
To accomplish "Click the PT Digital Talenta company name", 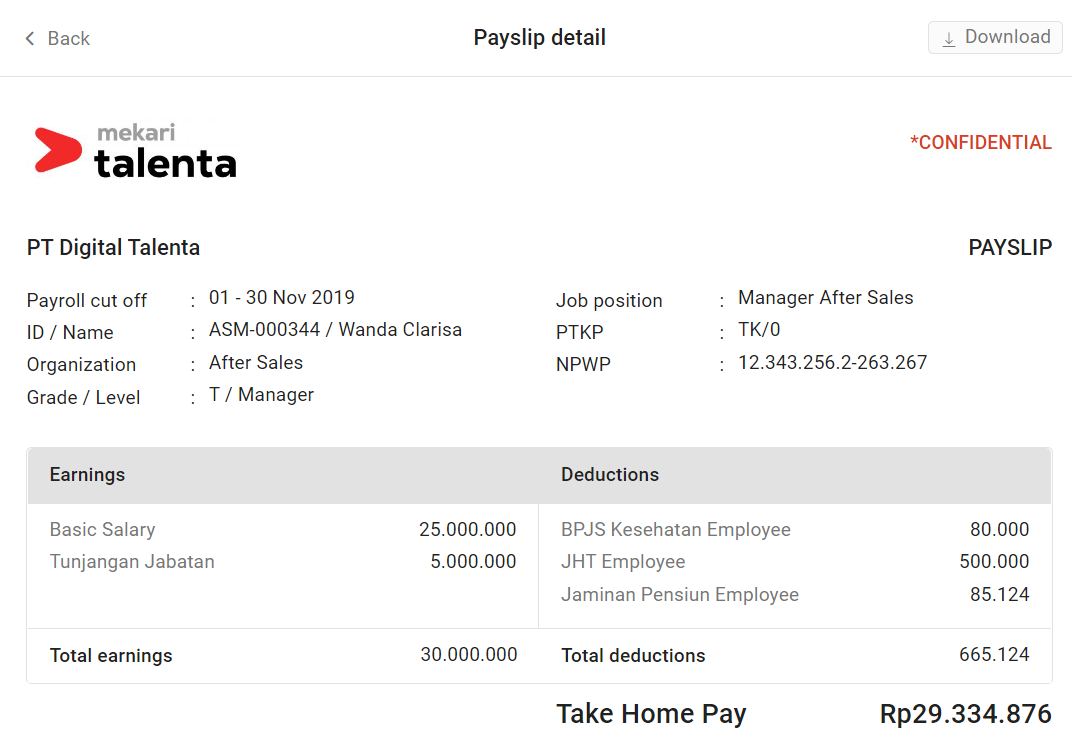I will click(113, 247).
